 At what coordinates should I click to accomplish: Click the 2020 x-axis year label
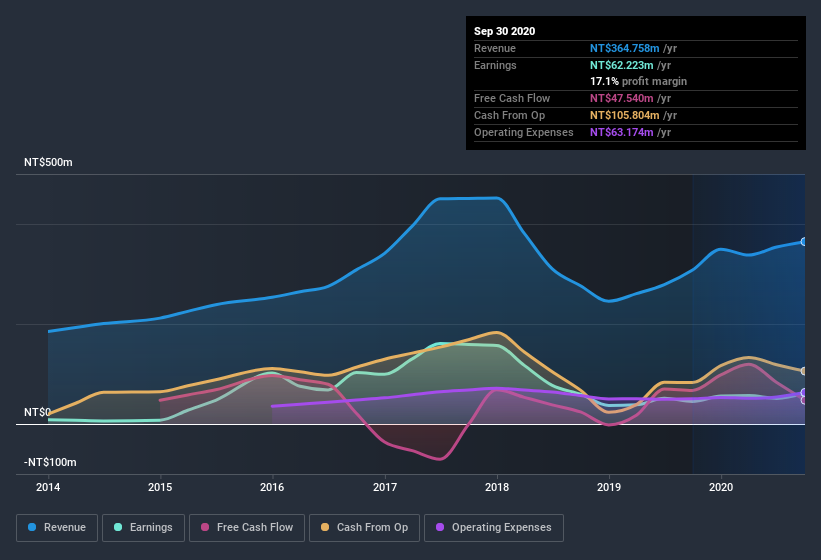click(721, 488)
